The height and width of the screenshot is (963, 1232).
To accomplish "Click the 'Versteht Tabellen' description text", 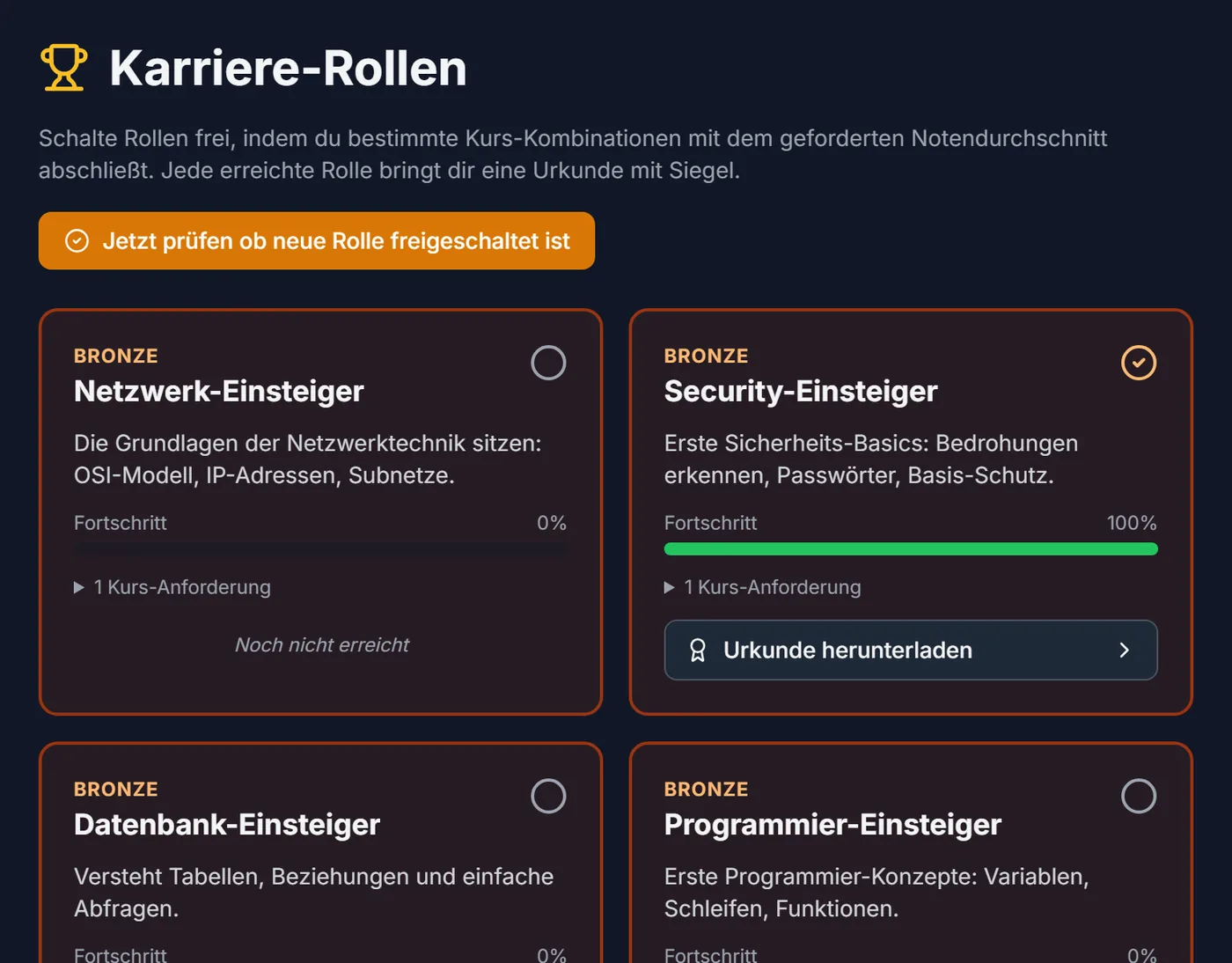I will pyautogui.click(x=314, y=893).
